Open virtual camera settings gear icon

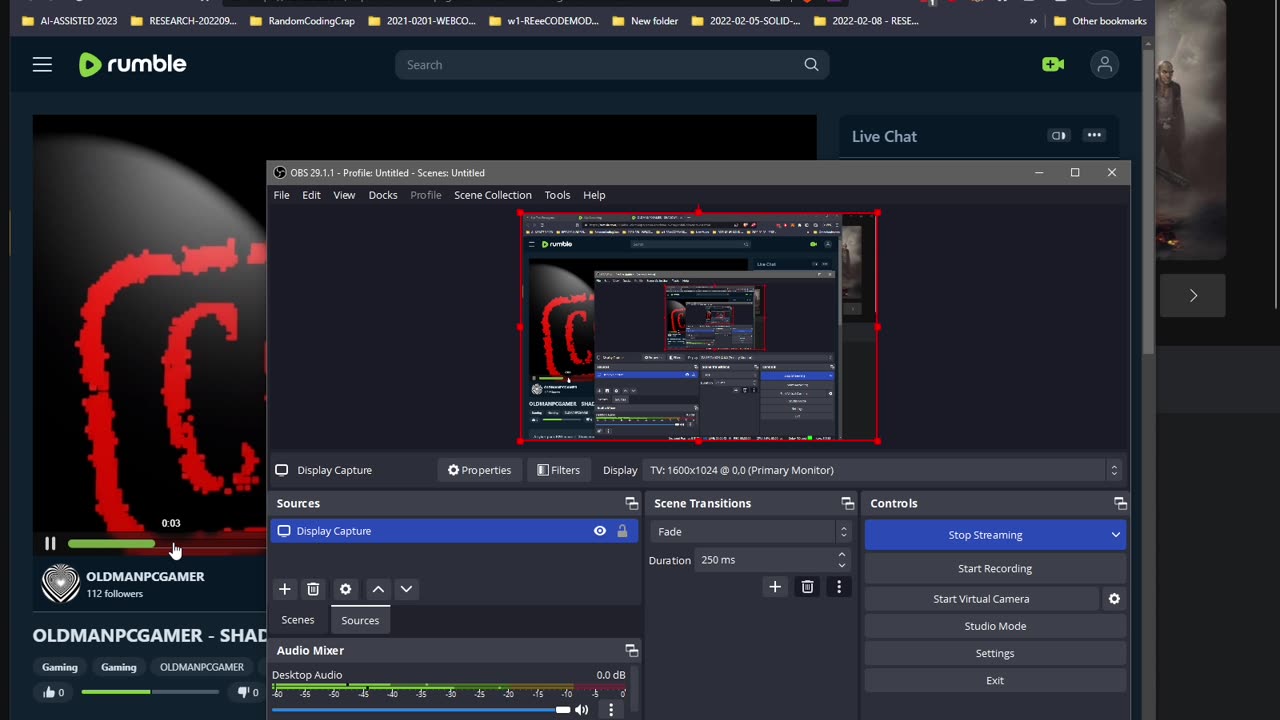[x=1114, y=599]
